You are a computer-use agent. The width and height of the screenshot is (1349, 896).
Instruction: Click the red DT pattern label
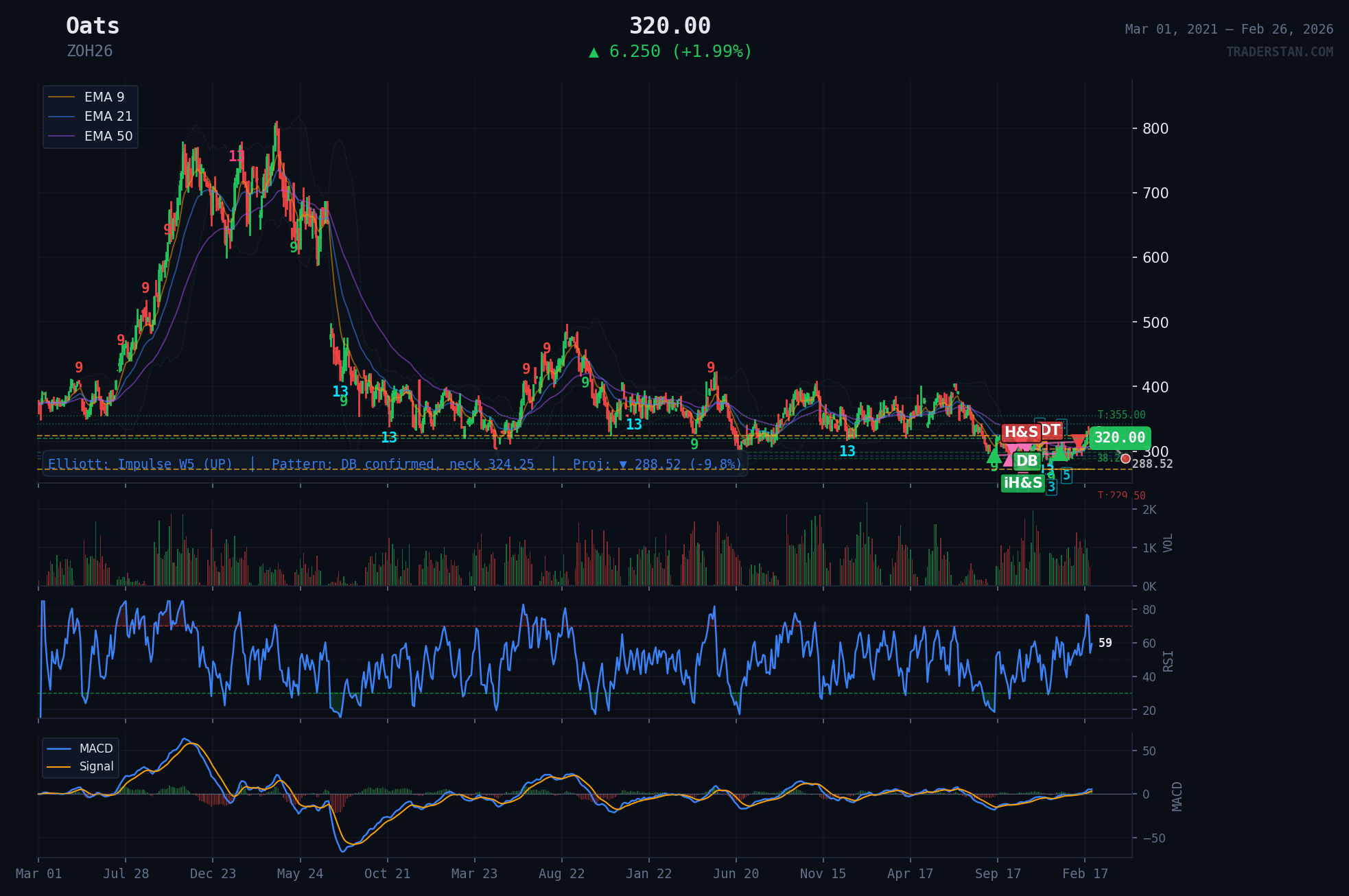[x=1051, y=430]
